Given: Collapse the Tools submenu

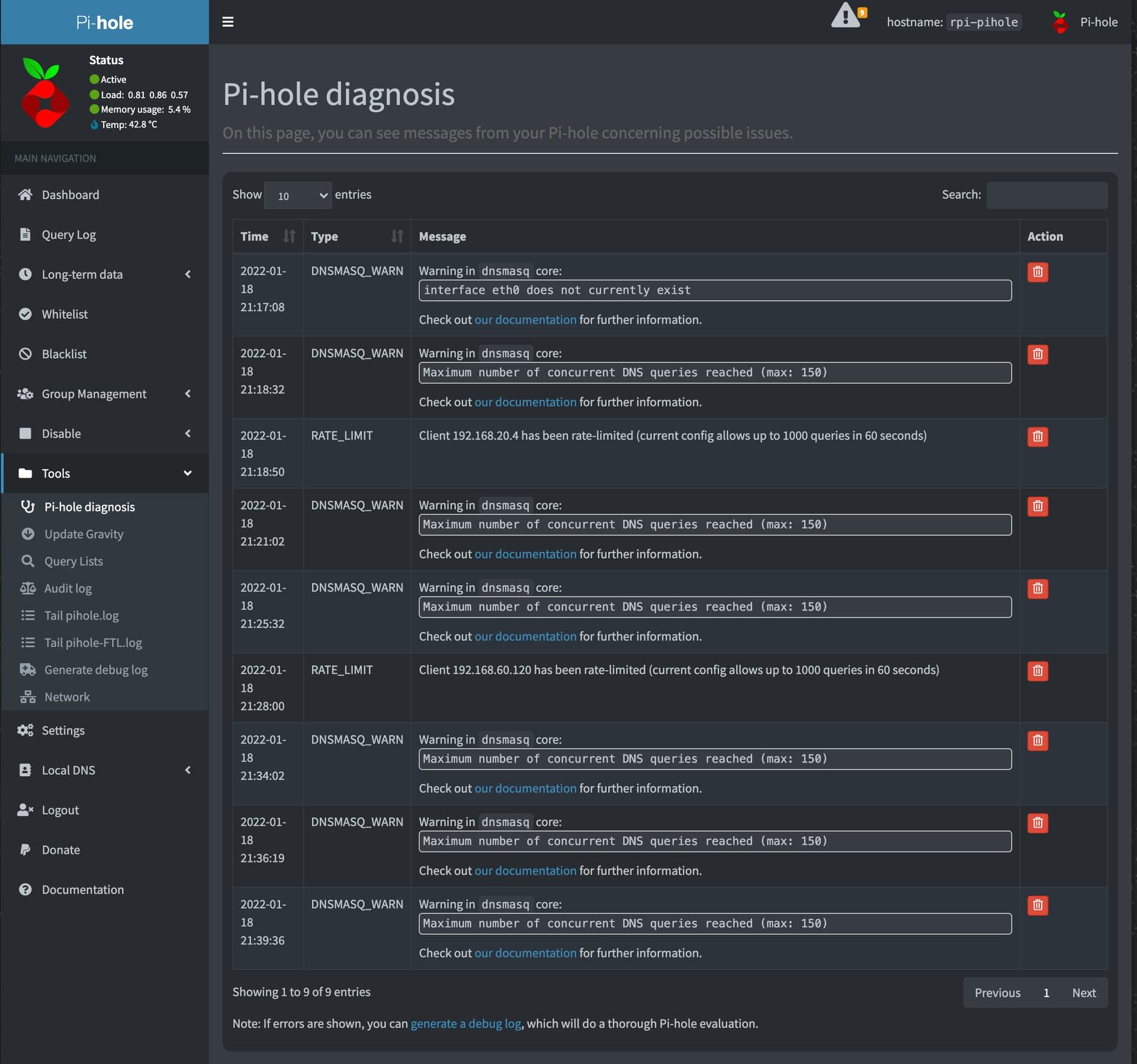Looking at the screenshot, I should pyautogui.click(x=105, y=473).
